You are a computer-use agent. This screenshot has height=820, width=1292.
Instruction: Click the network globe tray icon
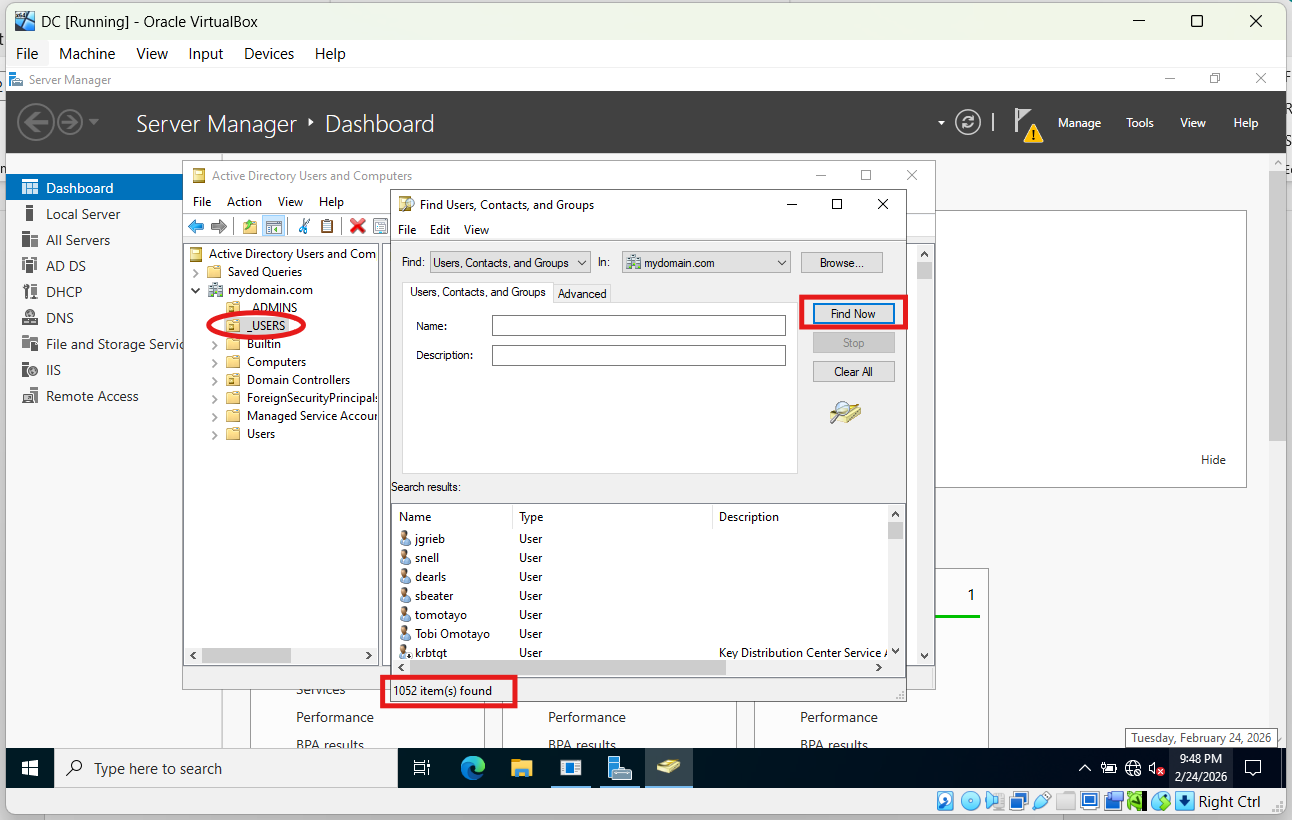[1133, 769]
